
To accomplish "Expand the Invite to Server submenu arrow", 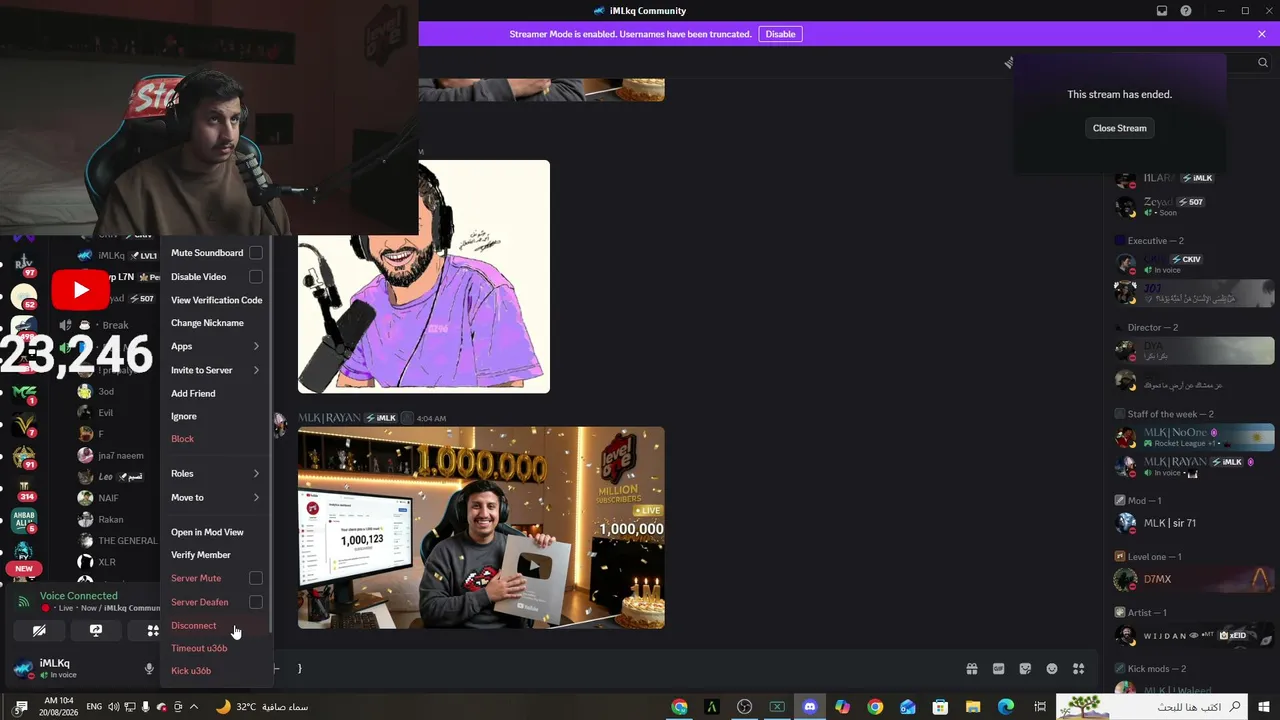I will click(x=256, y=370).
